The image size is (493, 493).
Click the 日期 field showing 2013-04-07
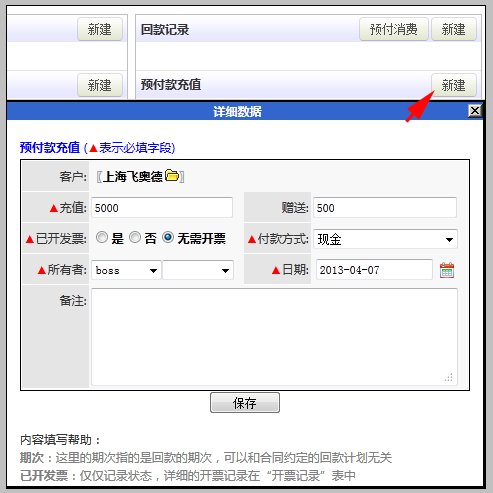pyautogui.click(x=374, y=270)
